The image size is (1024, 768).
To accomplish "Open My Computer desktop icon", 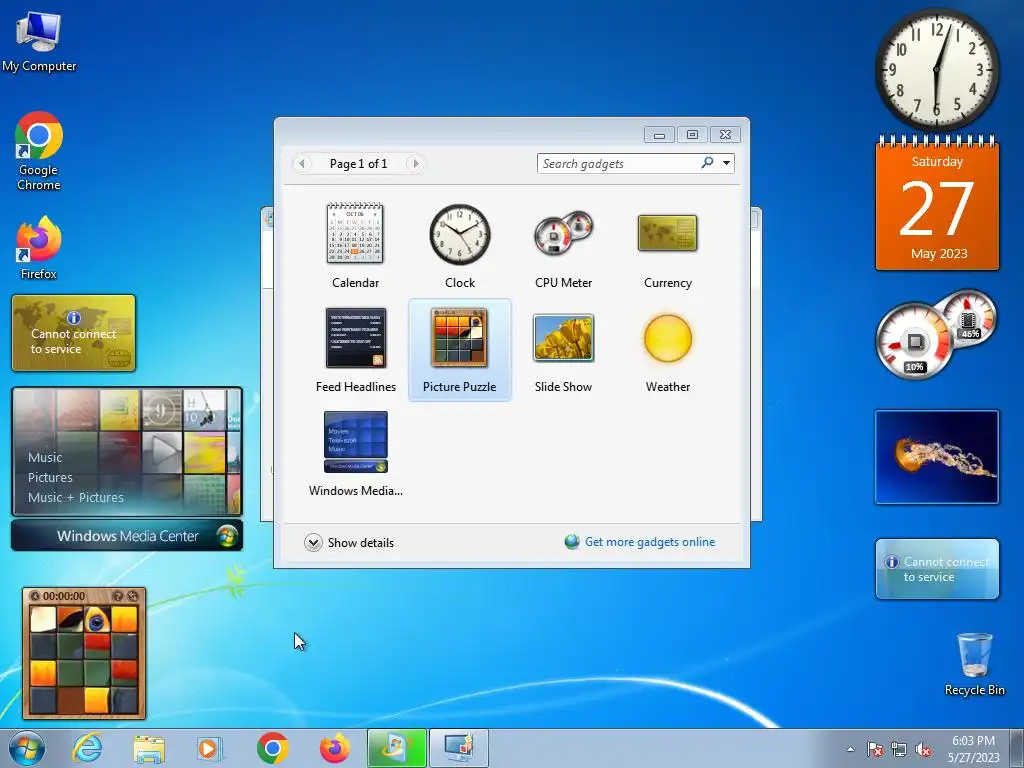I will 39,42.
